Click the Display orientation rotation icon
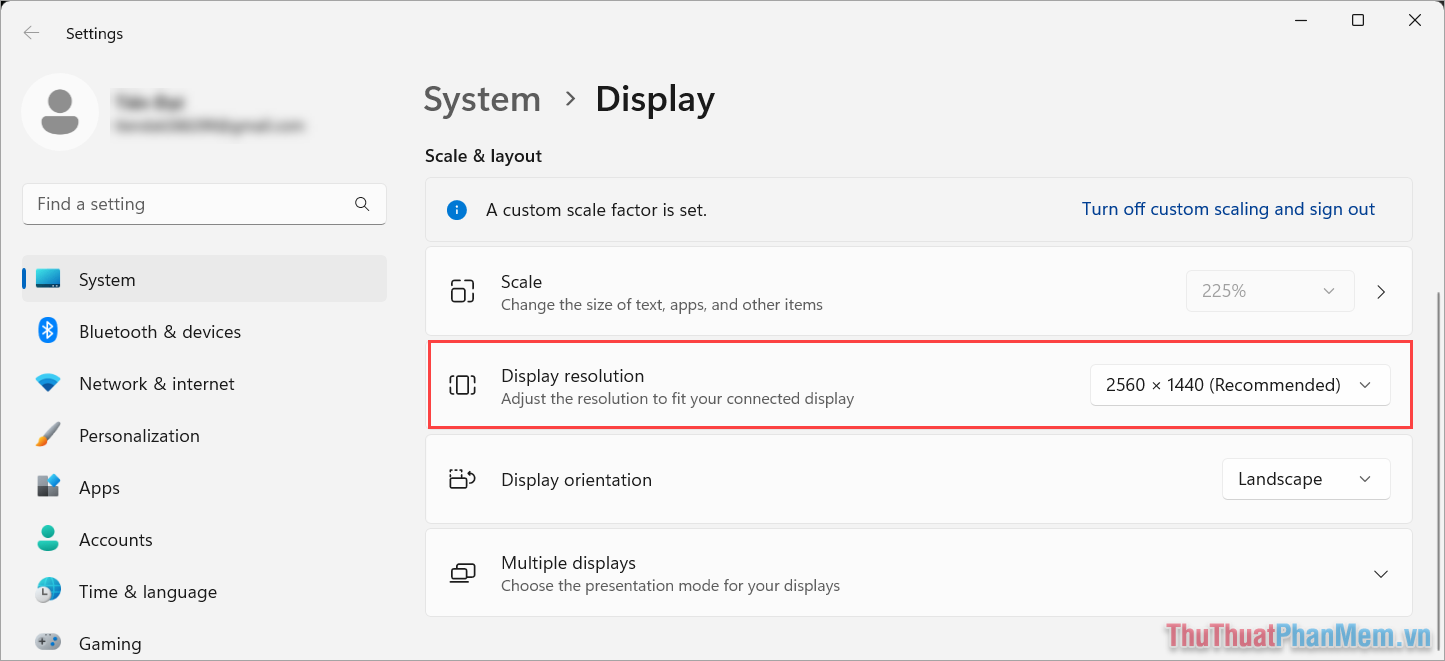Image resolution: width=1445 pixels, height=661 pixels. (x=462, y=478)
